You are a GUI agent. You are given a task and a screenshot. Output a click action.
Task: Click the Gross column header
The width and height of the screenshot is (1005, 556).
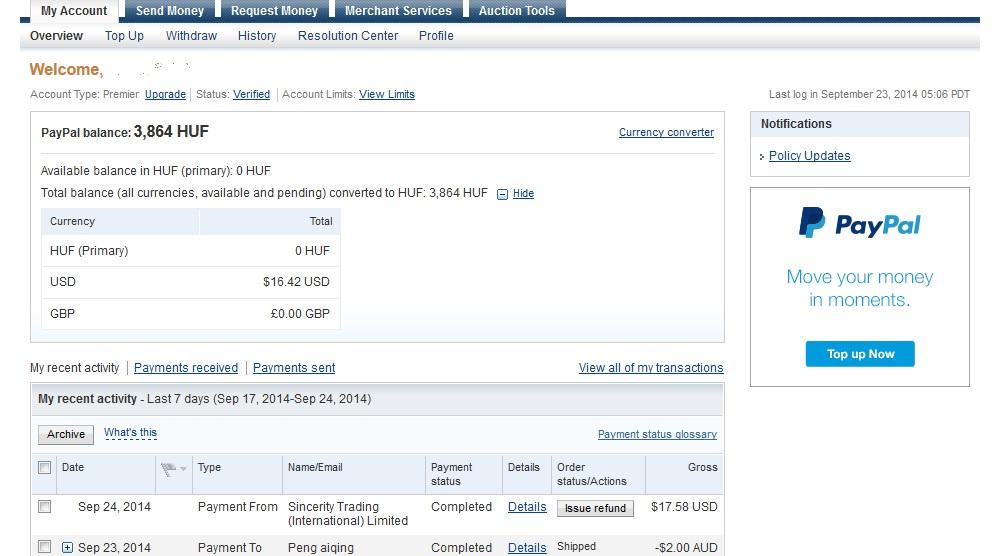702,468
